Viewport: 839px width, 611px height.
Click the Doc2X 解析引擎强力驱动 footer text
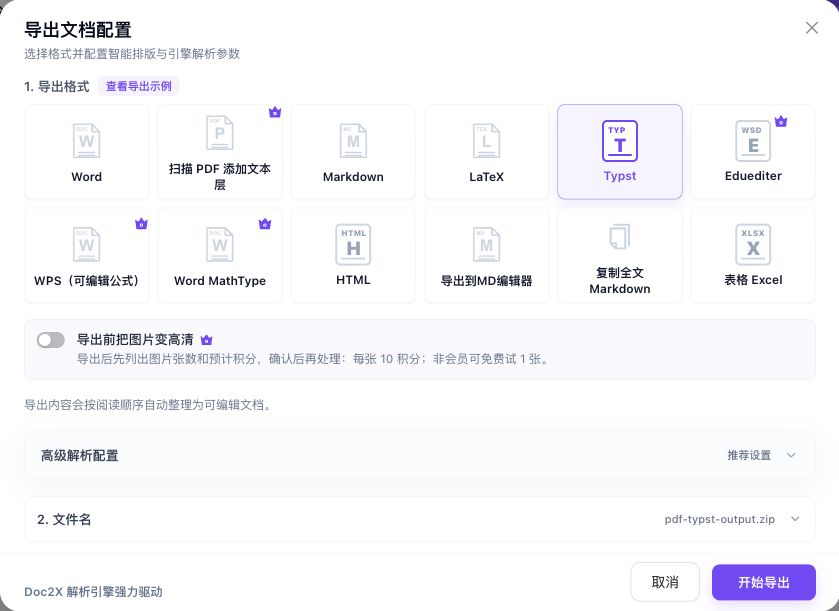click(x=93, y=591)
